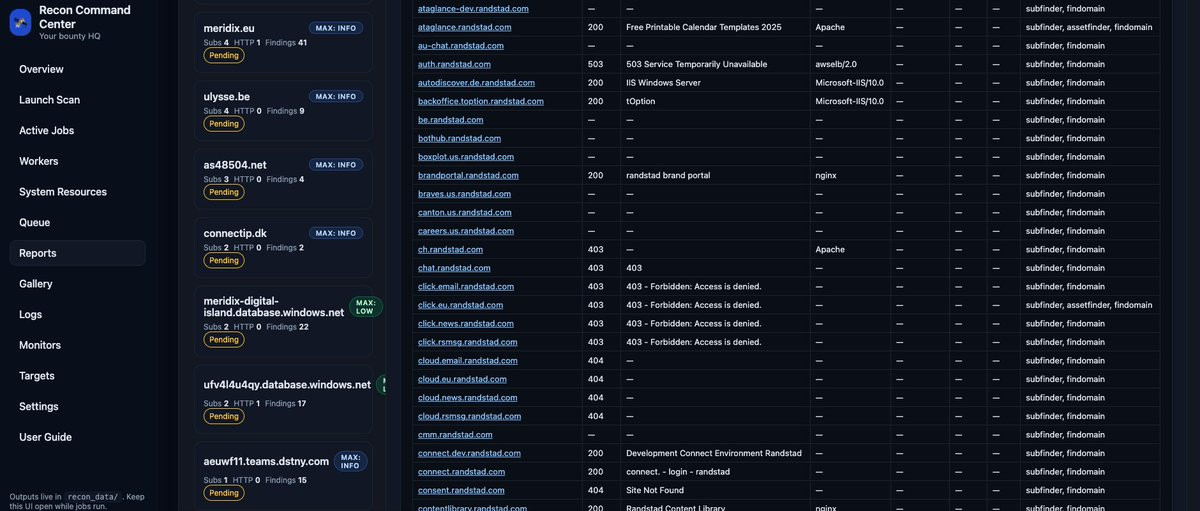Viewport: 1200px width, 511px height.
Task: Open au-chat.randstad.com link
Action: click(x=461, y=45)
